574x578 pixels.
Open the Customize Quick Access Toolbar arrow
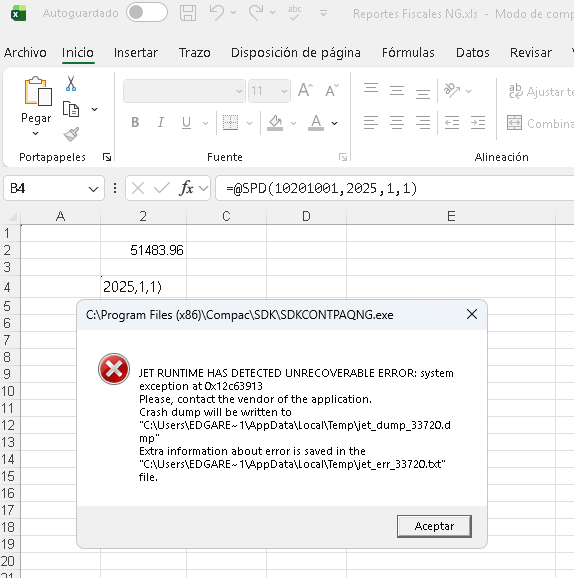[323, 13]
